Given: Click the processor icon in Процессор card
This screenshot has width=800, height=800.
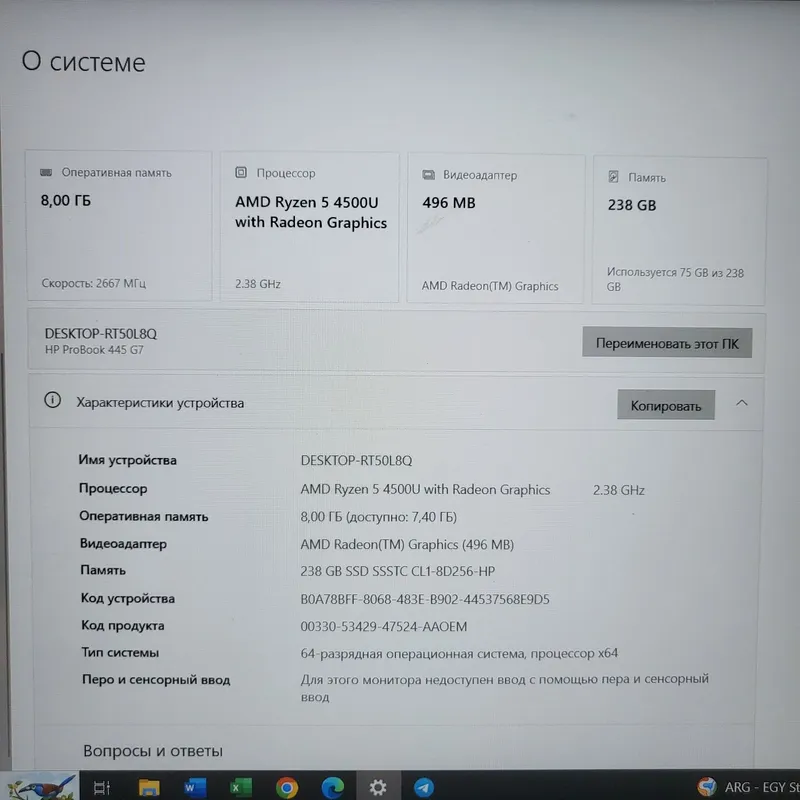Looking at the screenshot, I should pyautogui.click(x=241, y=172).
